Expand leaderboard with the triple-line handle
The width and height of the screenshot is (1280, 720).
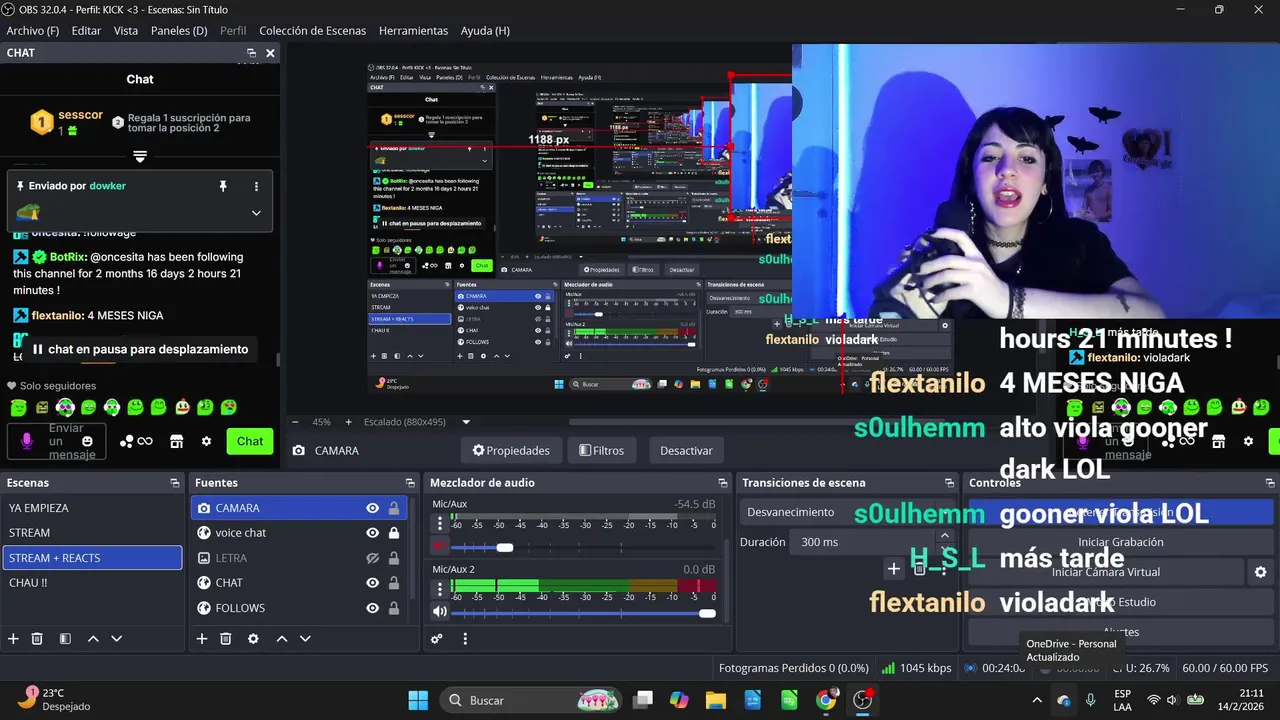140,157
